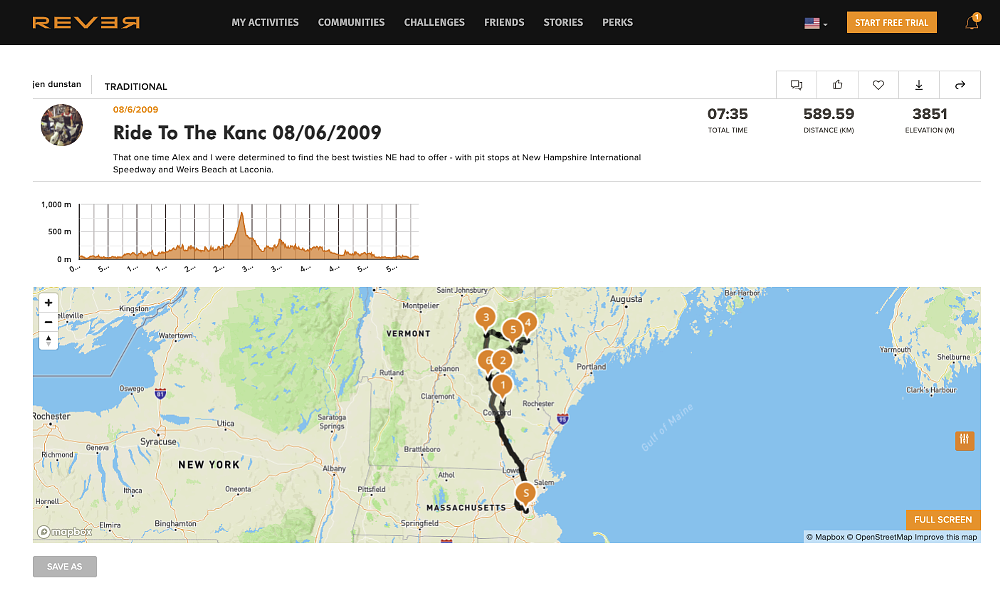This screenshot has height=605, width=1000.
Task: Click the REVER logo
Action: pos(88,21)
